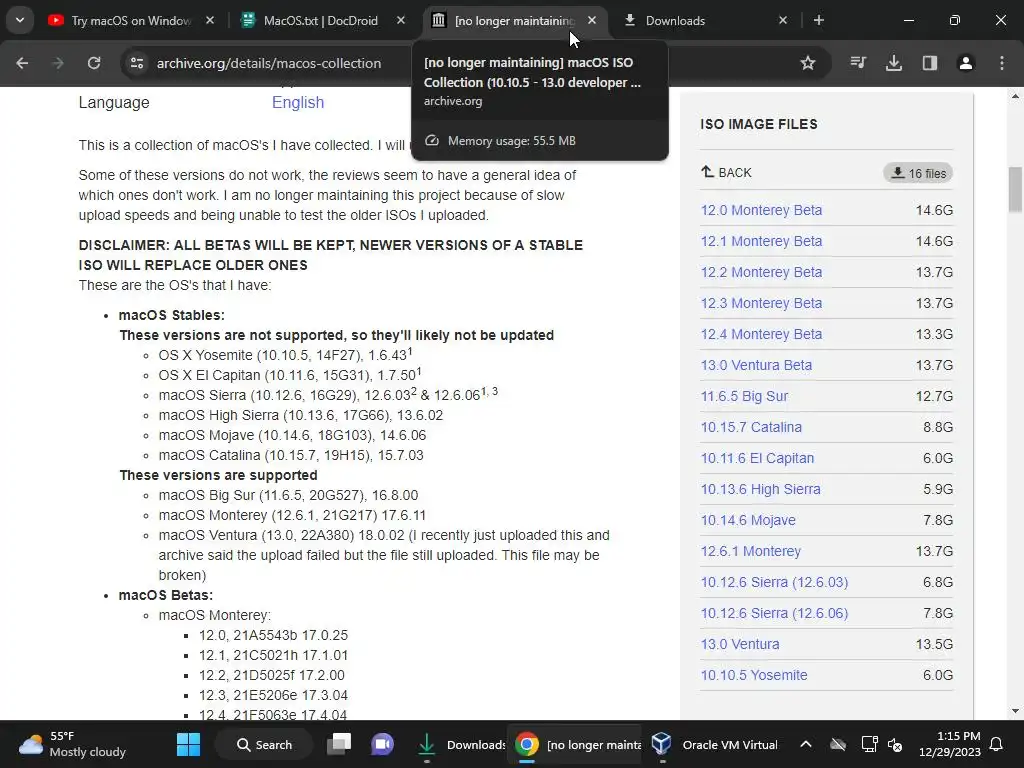Open 10.15.7 Catalina ISO link
Image resolution: width=1024 pixels, height=768 pixels.
pos(751,427)
